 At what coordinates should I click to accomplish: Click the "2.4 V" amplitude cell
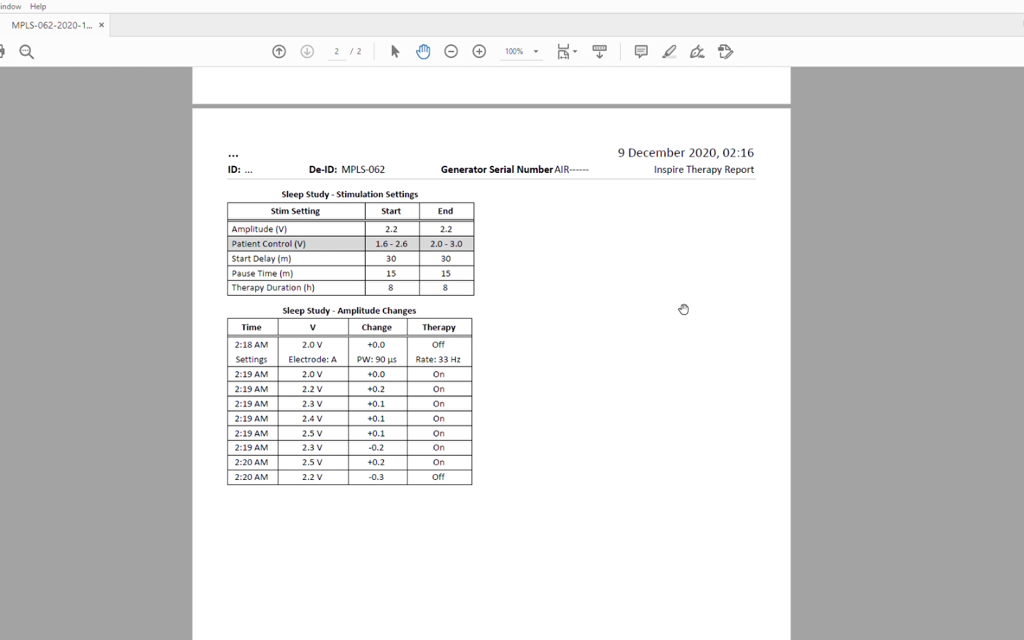coord(312,419)
